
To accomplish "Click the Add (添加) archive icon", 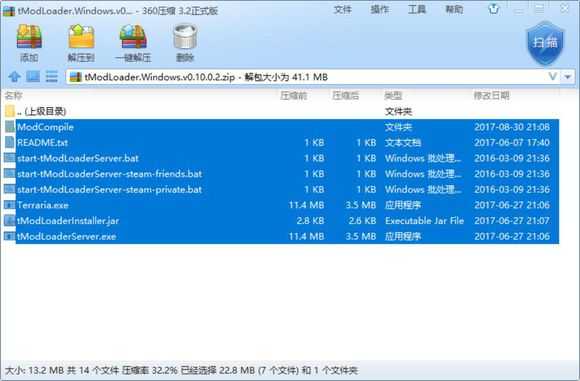I will (29, 37).
